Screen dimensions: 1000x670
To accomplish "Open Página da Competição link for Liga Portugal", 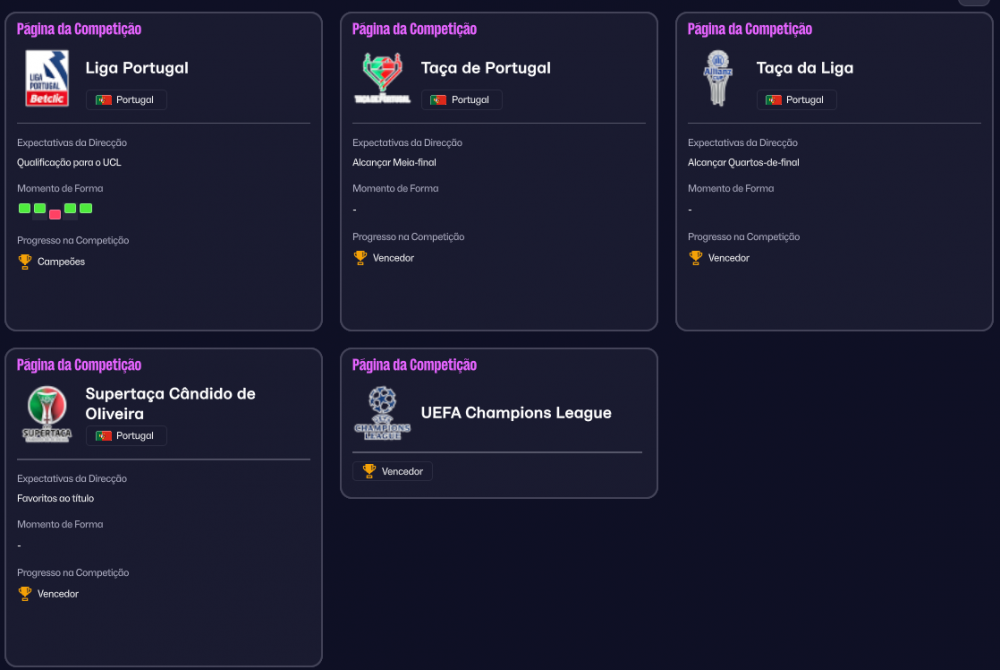I will (x=79, y=29).
